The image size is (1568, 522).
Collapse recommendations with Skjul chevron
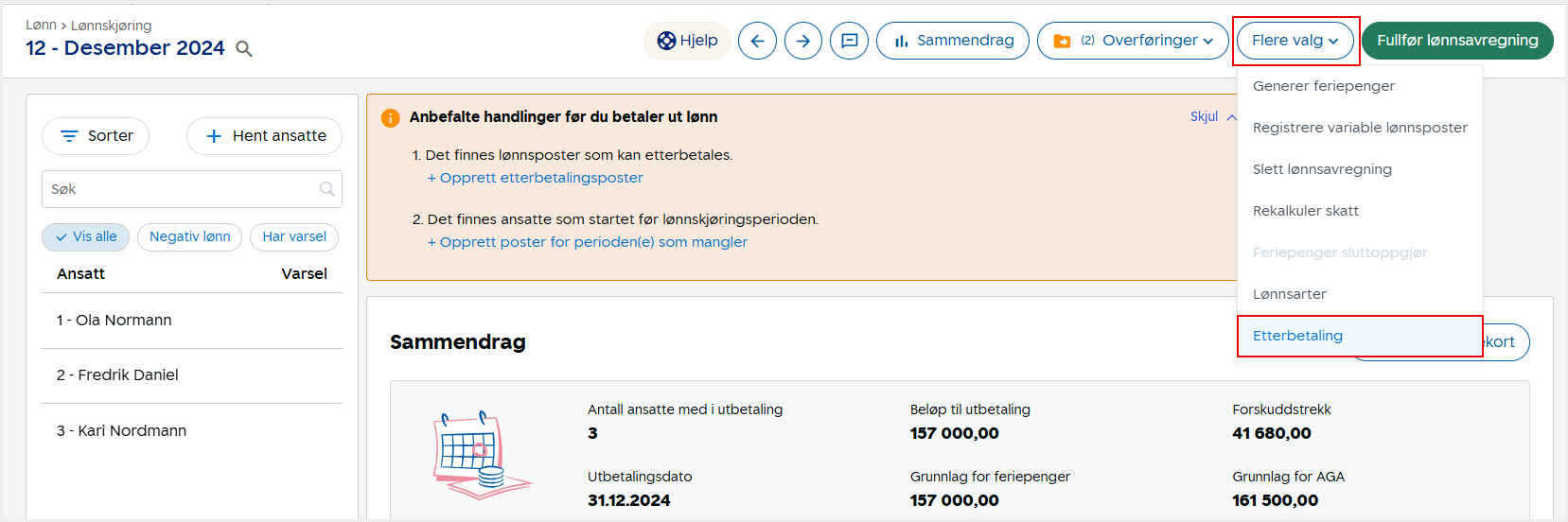coord(1212,116)
